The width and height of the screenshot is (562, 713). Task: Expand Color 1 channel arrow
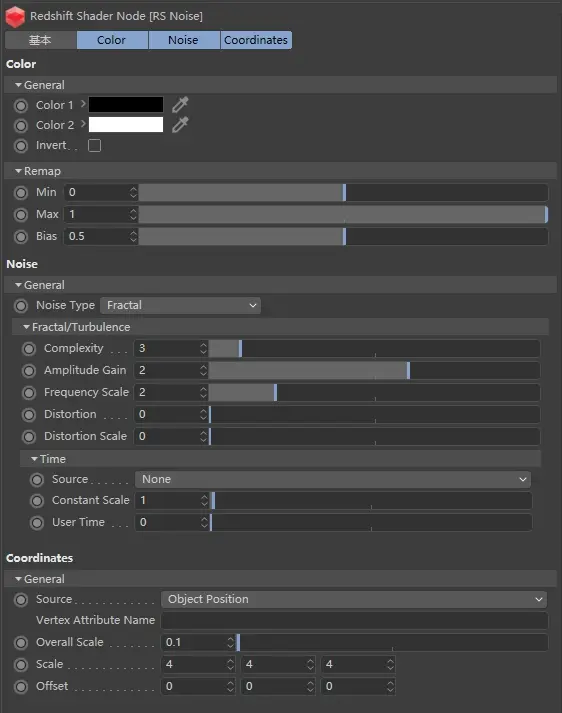click(x=83, y=104)
